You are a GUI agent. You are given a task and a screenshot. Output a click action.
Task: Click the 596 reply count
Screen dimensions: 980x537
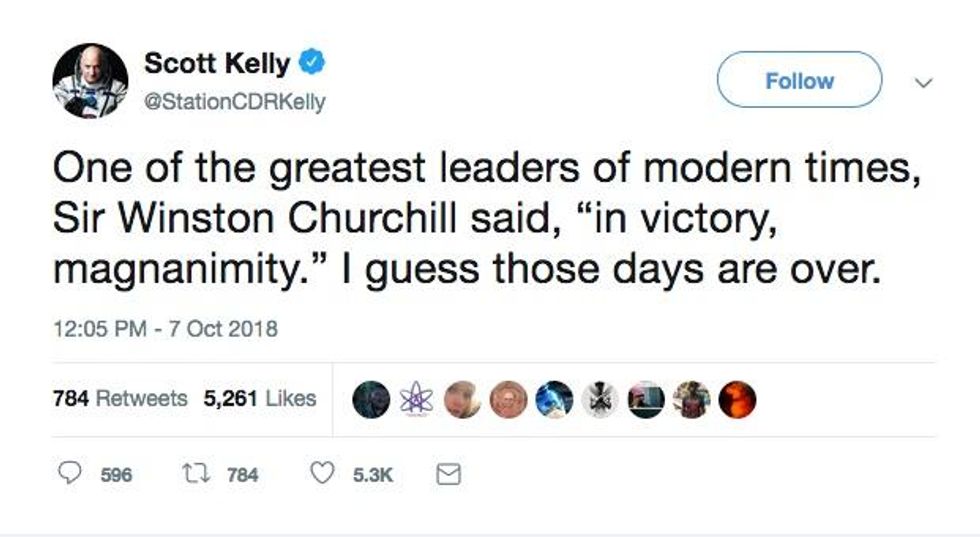point(116,476)
